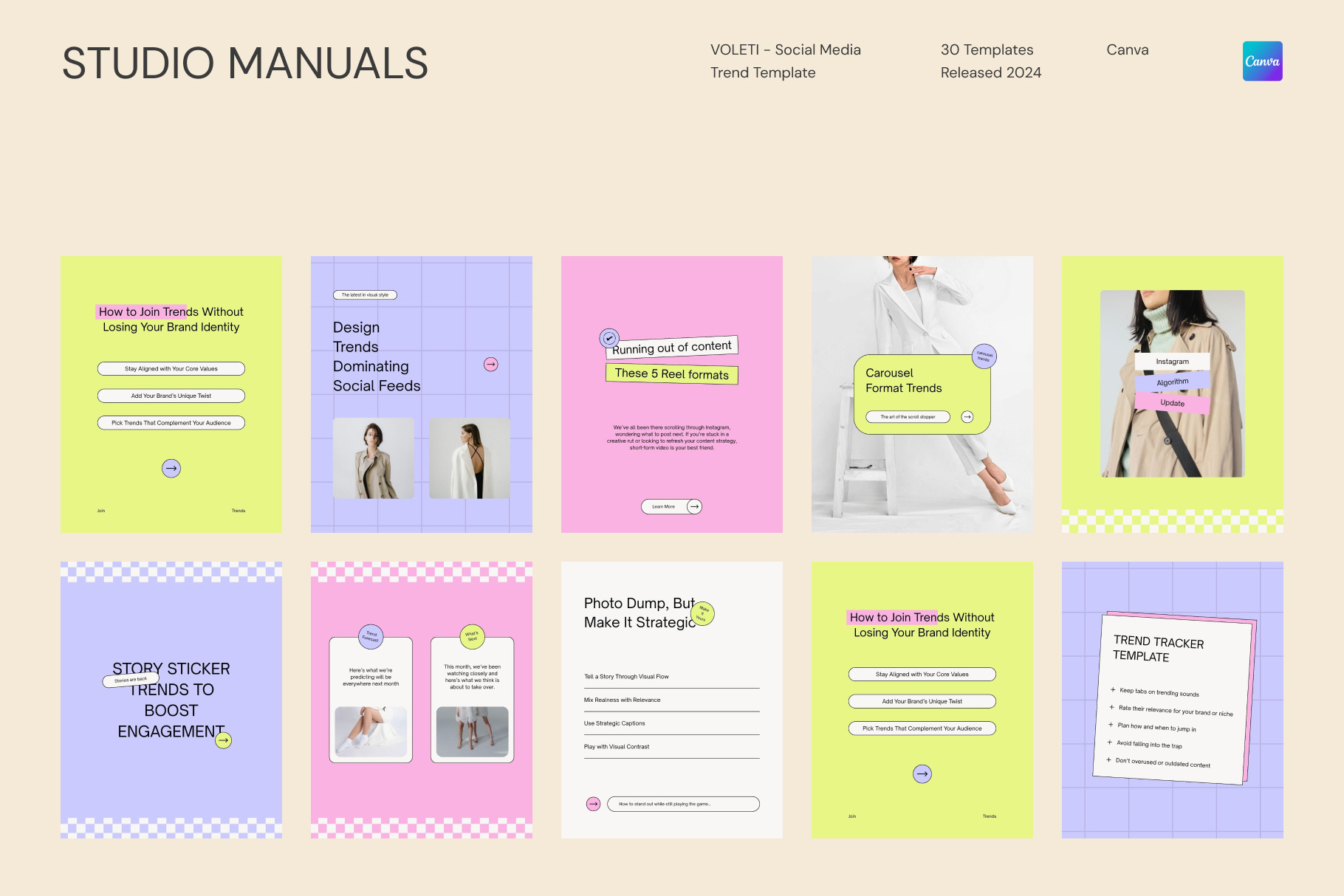Click the pink arrow beside Design Trends heading
The image size is (1344, 896).
(490, 365)
